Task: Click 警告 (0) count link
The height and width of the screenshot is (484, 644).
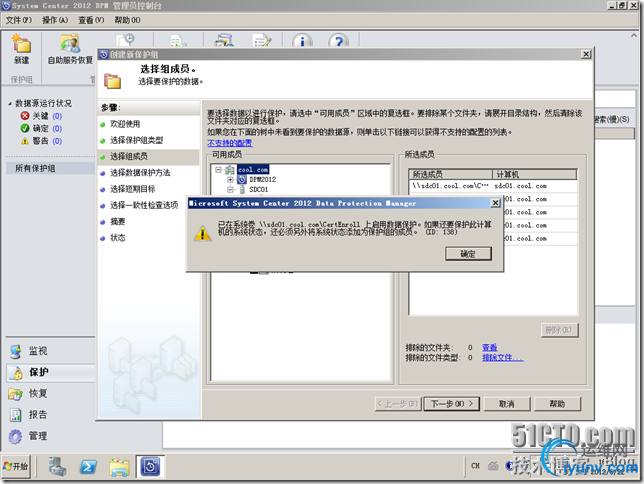Action: pyautogui.click(x=57, y=141)
